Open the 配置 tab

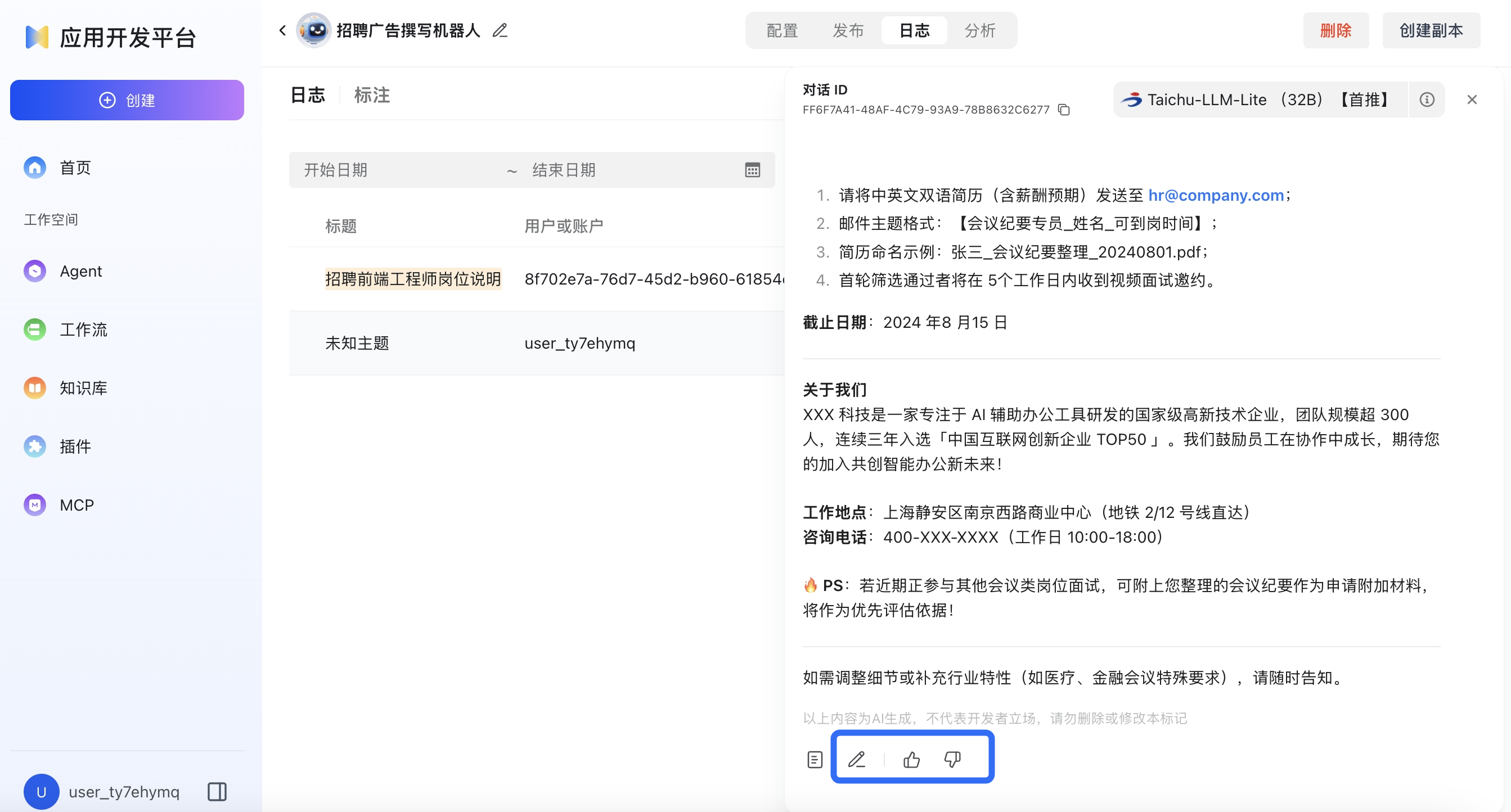pos(782,30)
